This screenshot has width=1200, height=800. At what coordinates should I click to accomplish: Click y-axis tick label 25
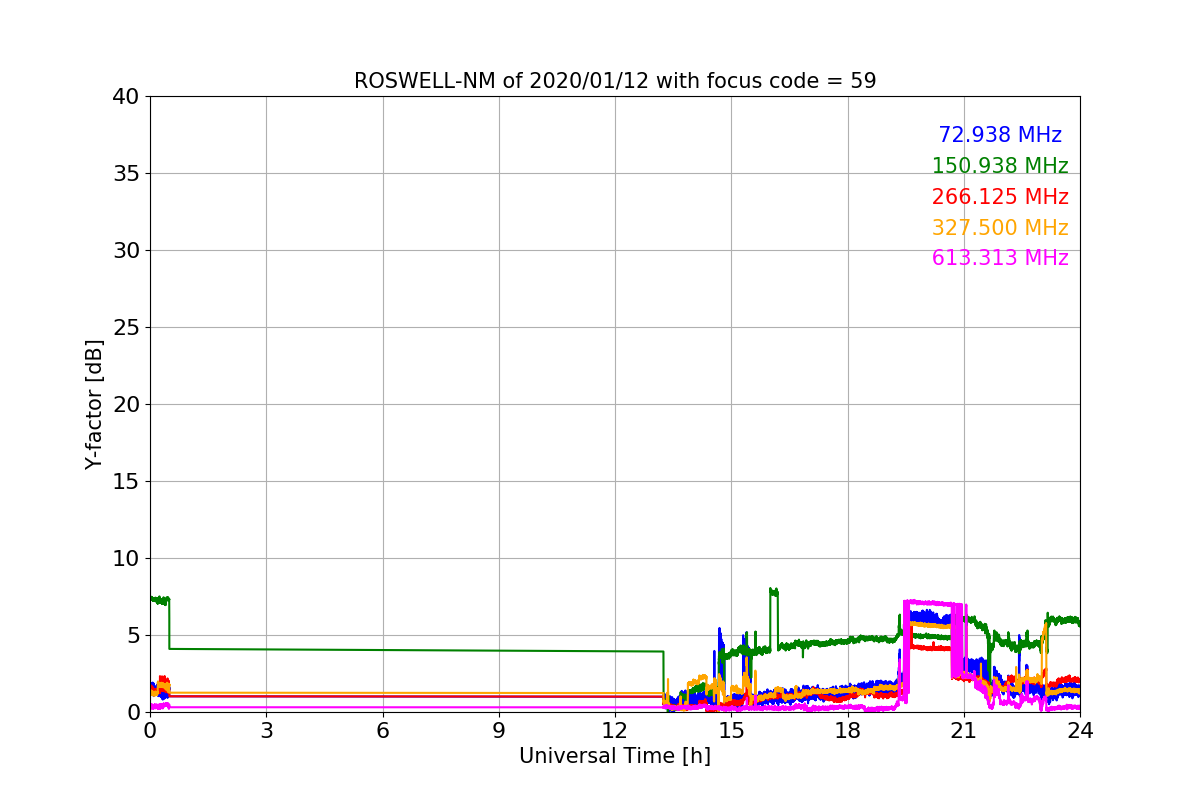pyautogui.click(x=125, y=328)
